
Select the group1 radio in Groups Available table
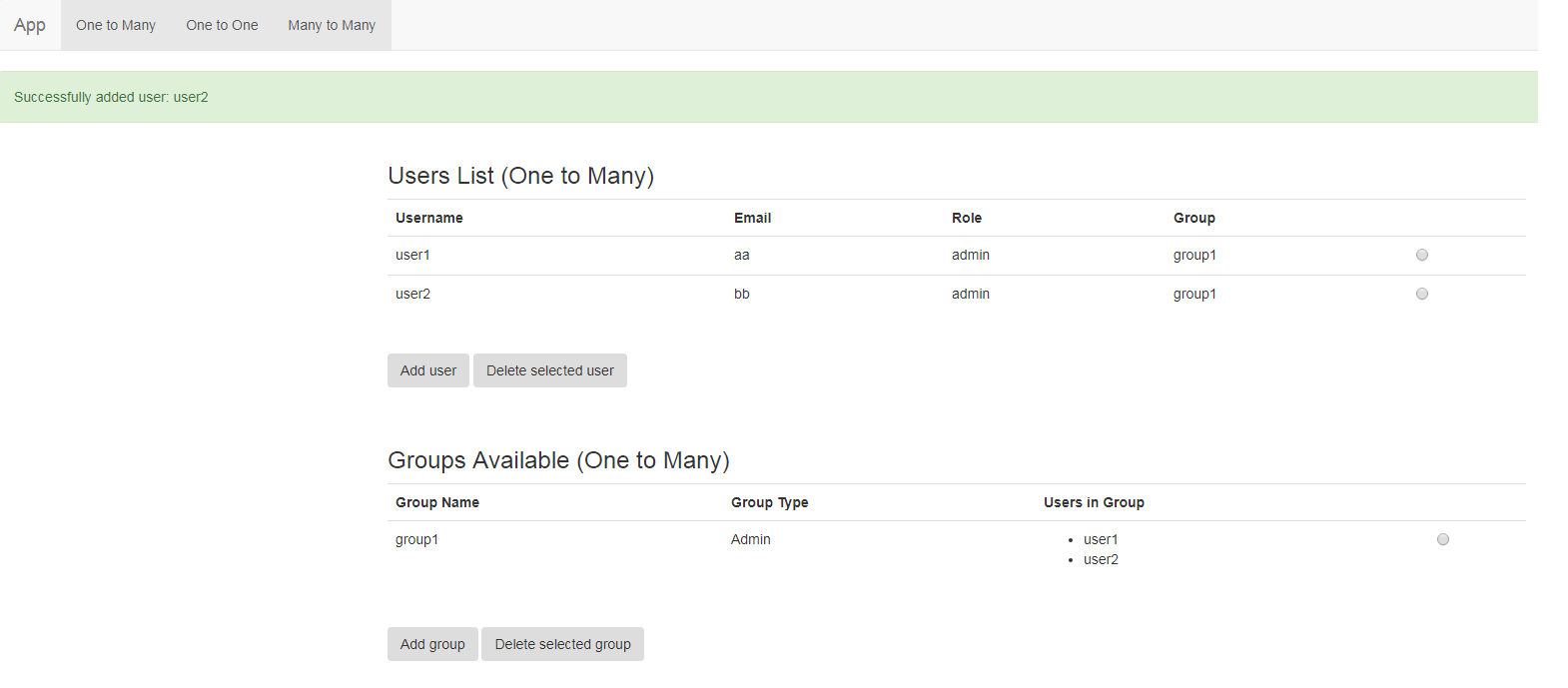1443,539
